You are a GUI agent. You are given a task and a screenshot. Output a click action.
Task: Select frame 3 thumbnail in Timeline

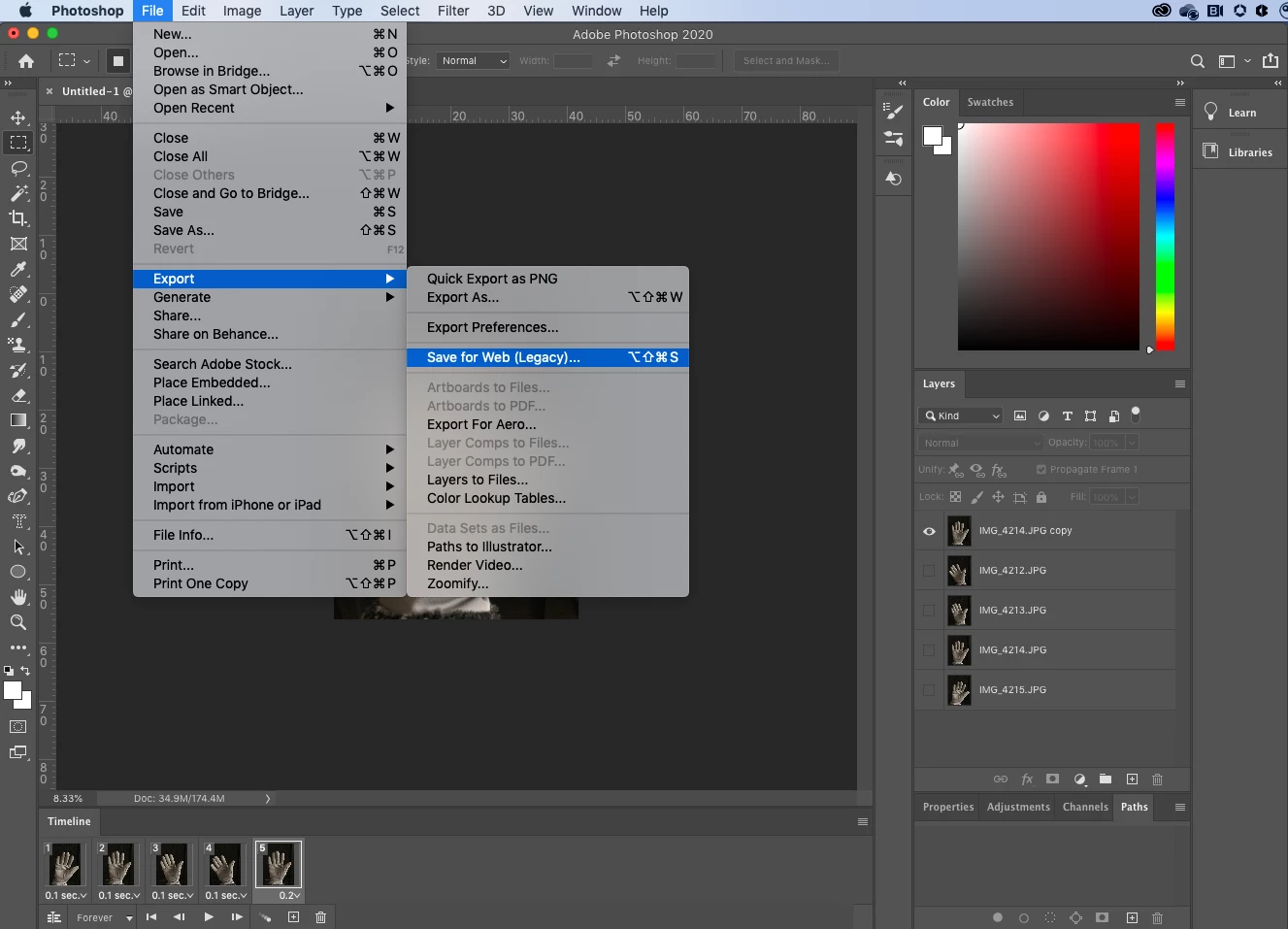click(171, 864)
